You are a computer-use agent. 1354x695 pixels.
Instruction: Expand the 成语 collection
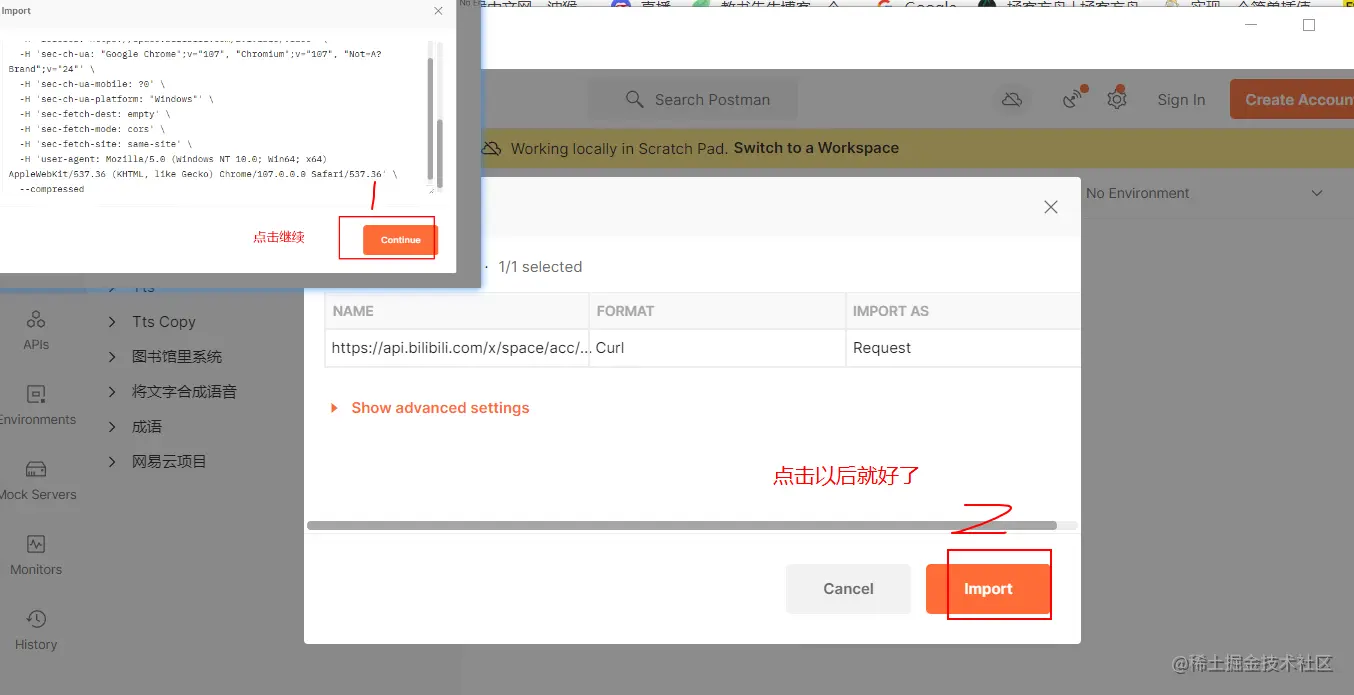tap(112, 427)
